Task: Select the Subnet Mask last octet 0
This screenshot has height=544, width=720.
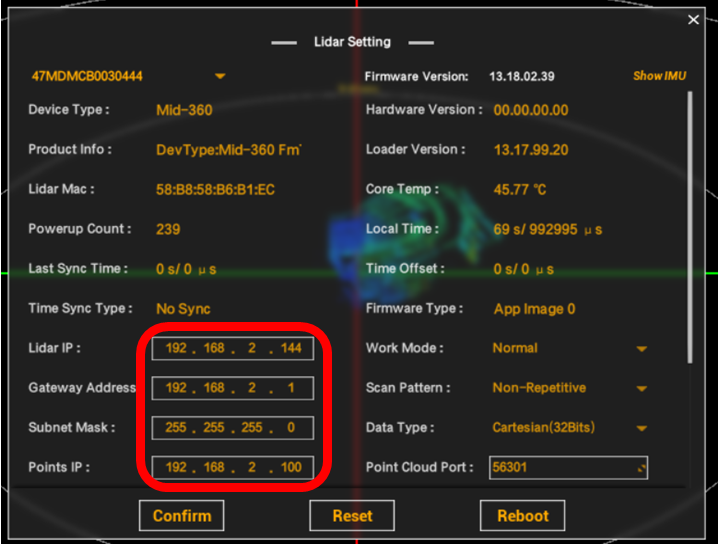Action: (x=291, y=428)
